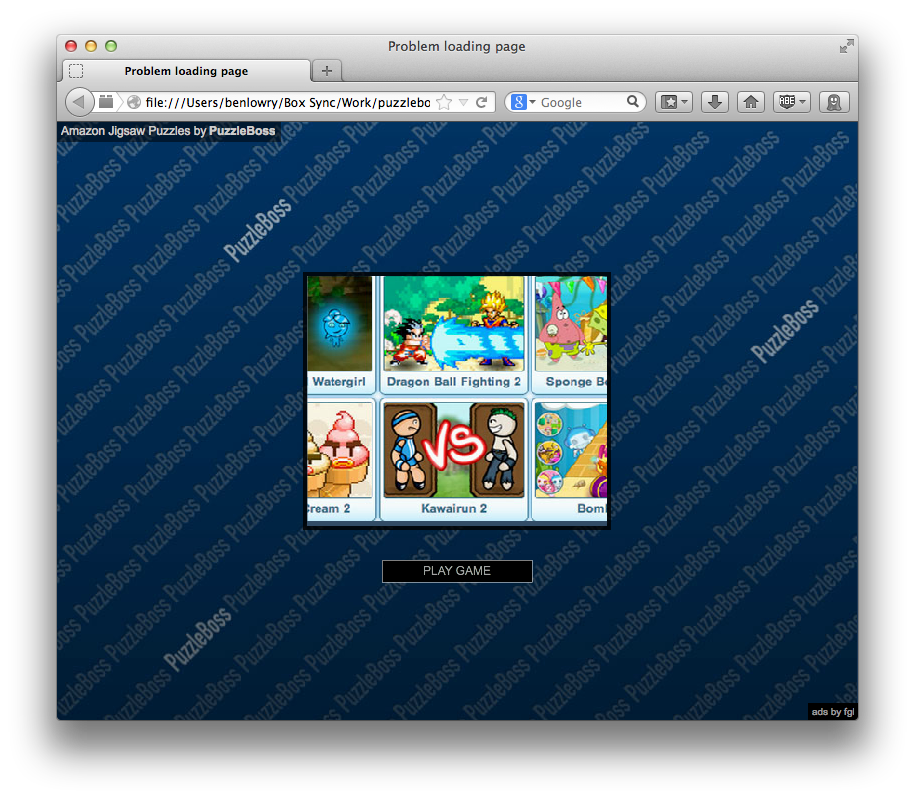The width and height of the screenshot is (915, 799).
Task: Click the ads by fgl label
Action: [833, 711]
